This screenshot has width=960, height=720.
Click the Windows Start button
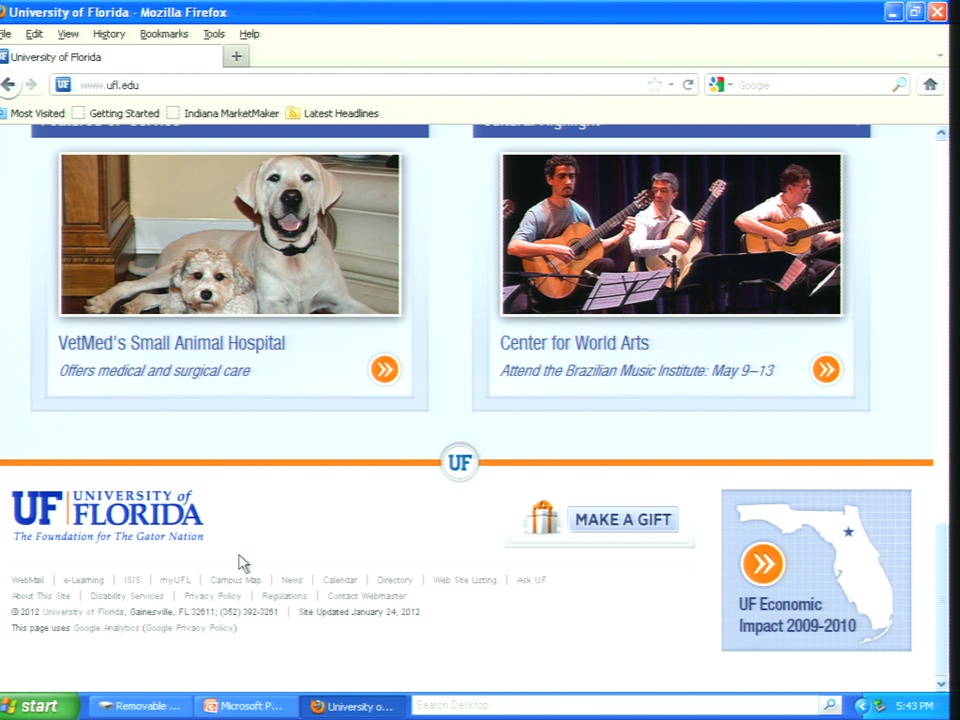39,706
